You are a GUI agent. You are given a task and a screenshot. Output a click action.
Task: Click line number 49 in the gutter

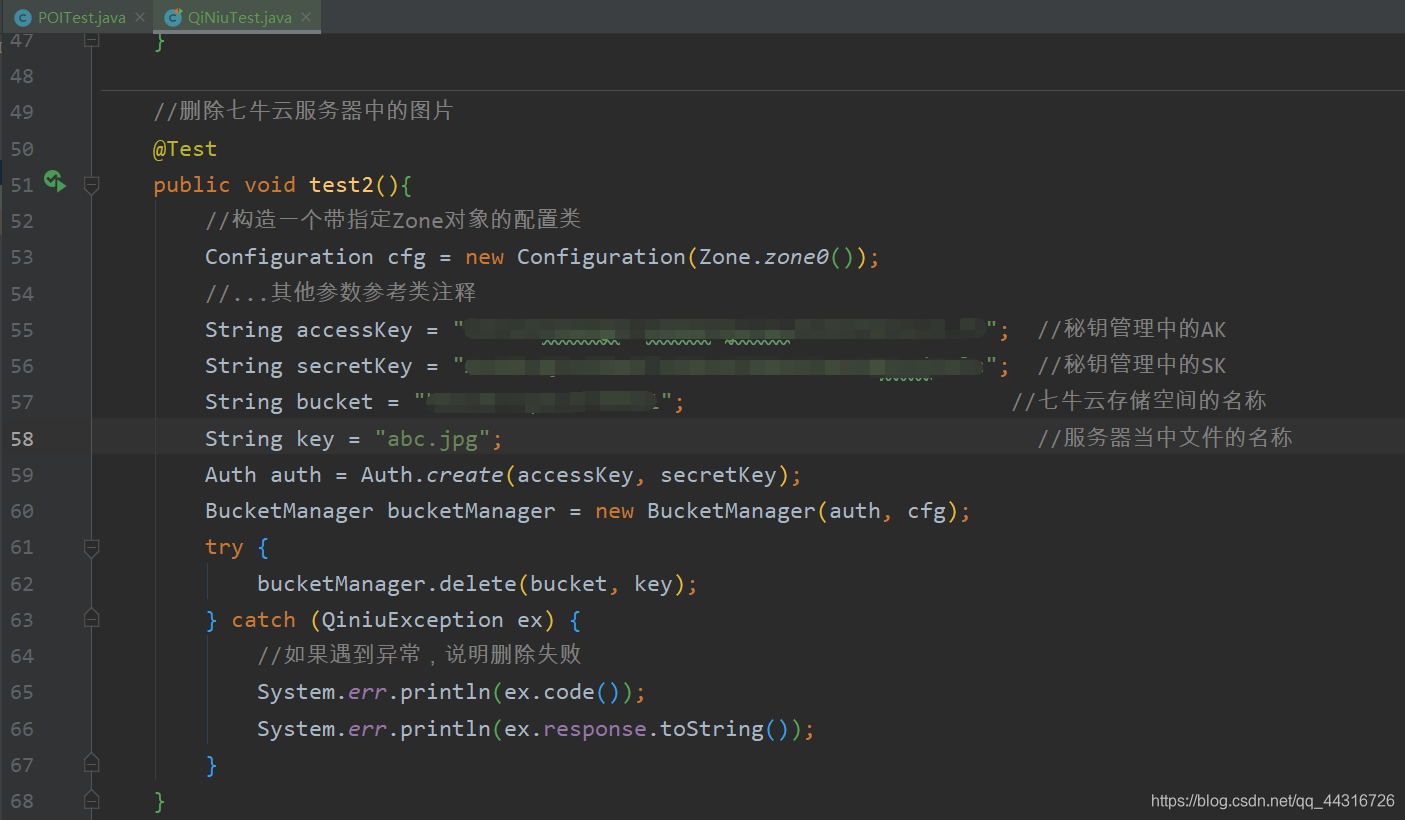click(22, 112)
